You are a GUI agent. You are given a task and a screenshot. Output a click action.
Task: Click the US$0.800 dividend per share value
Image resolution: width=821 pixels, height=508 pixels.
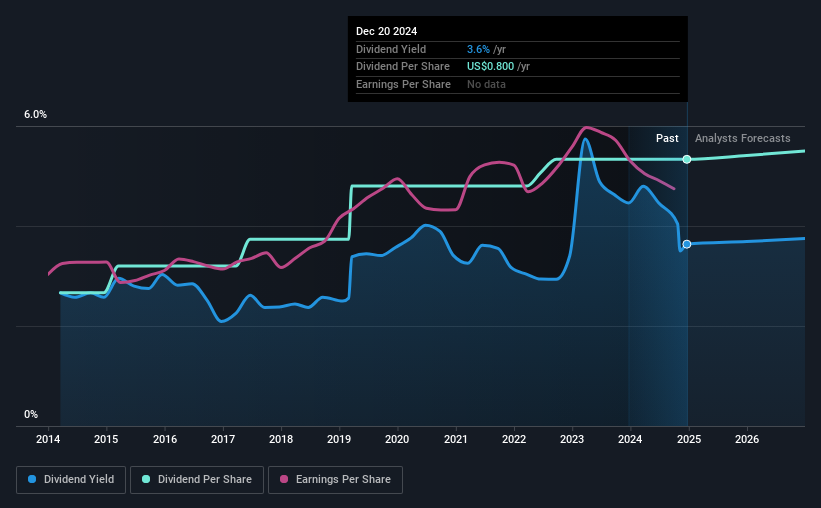pos(490,67)
